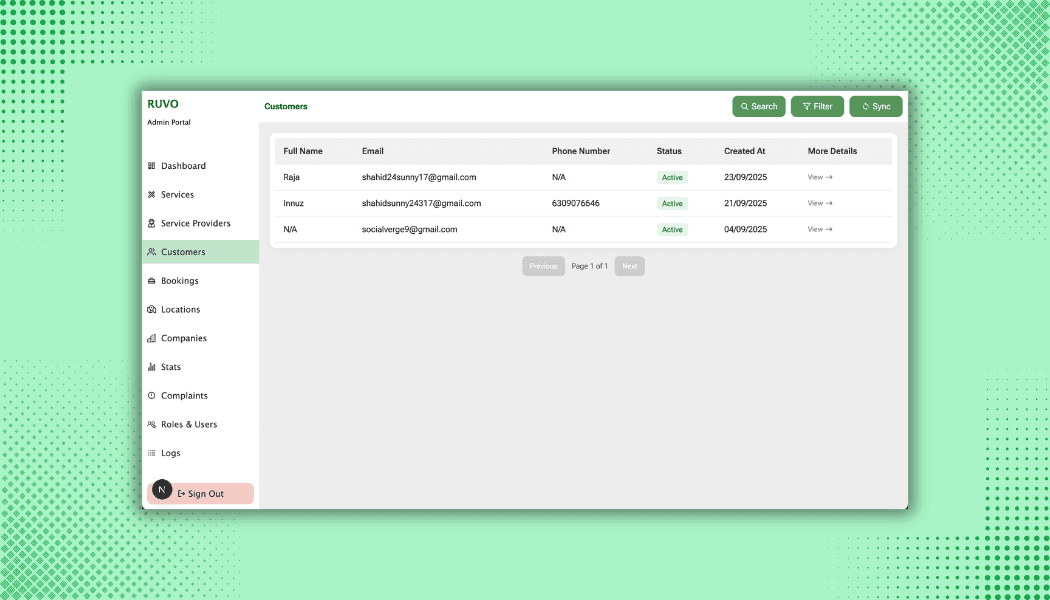Click the Bookings briefcase icon

point(152,281)
